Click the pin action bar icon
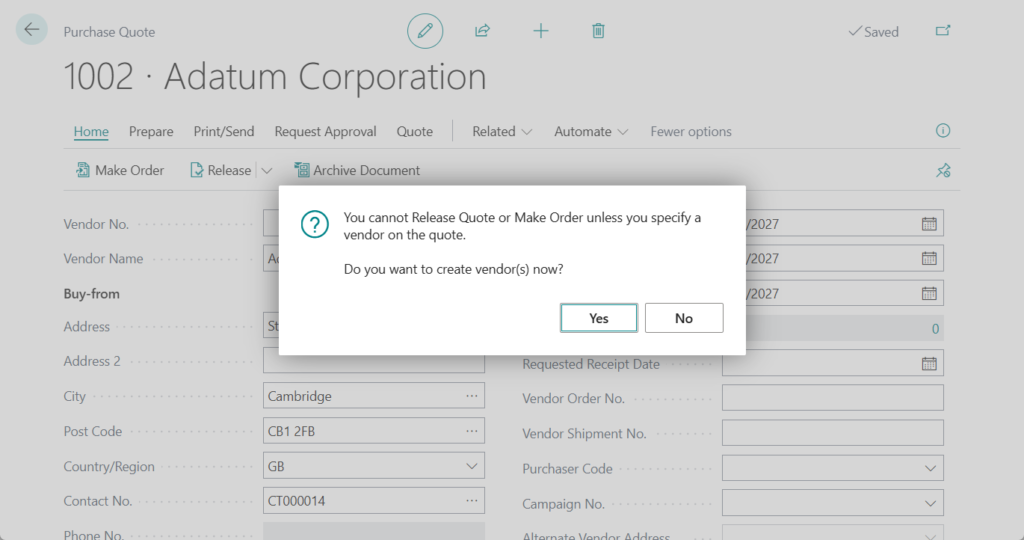The width and height of the screenshot is (1024, 540). tap(942, 171)
